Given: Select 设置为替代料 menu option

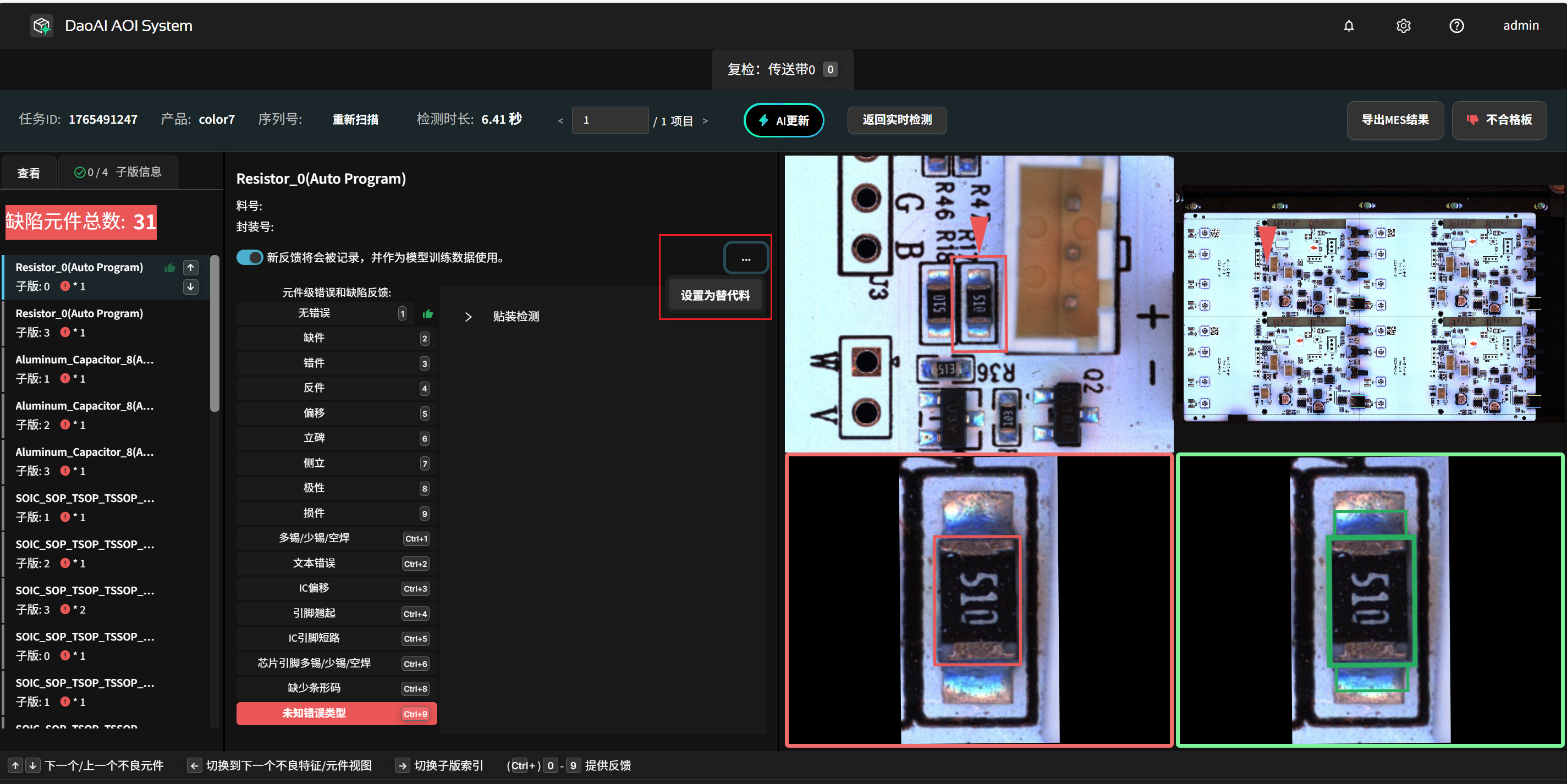Looking at the screenshot, I should (x=715, y=295).
